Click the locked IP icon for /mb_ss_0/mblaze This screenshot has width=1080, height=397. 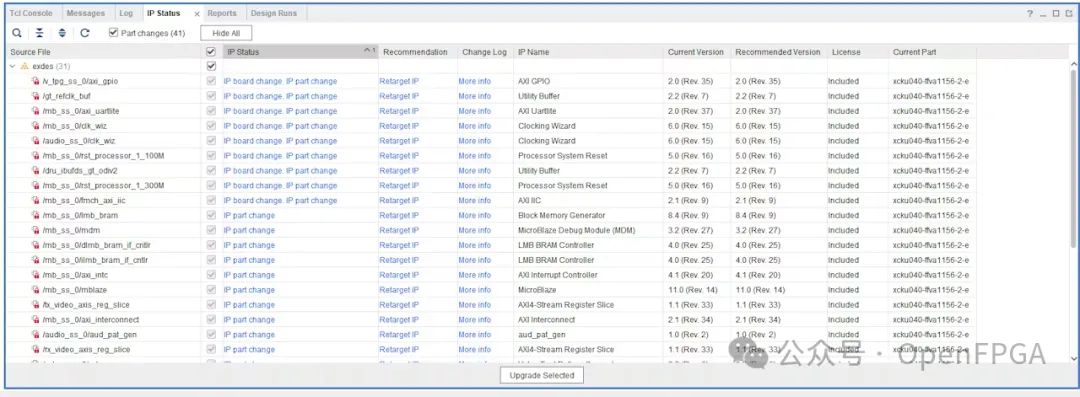coord(36,289)
